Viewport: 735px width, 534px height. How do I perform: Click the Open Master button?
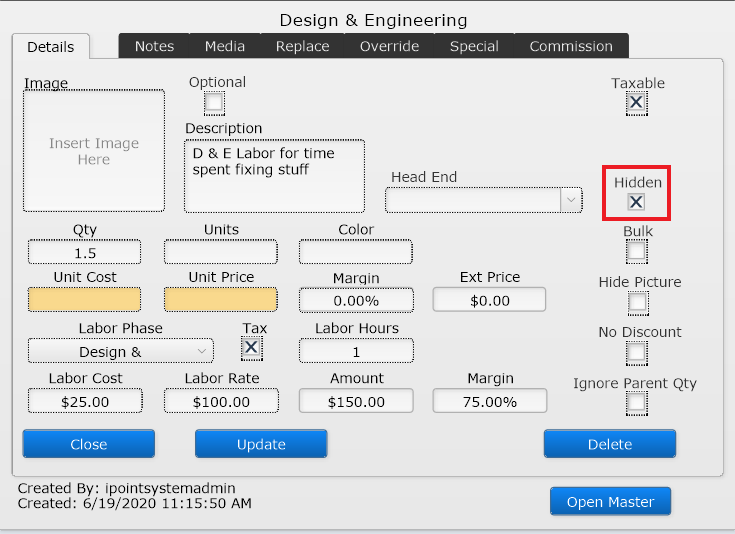point(610,502)
